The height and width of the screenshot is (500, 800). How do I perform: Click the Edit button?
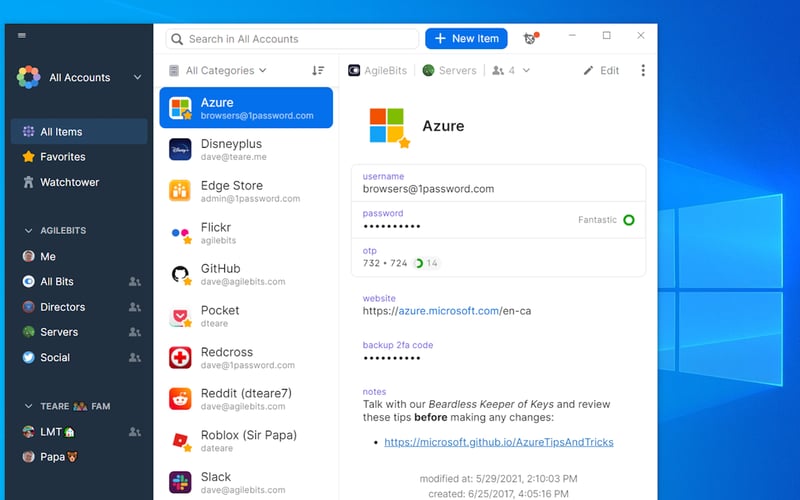pyautogui.click(x=602, y=70)
